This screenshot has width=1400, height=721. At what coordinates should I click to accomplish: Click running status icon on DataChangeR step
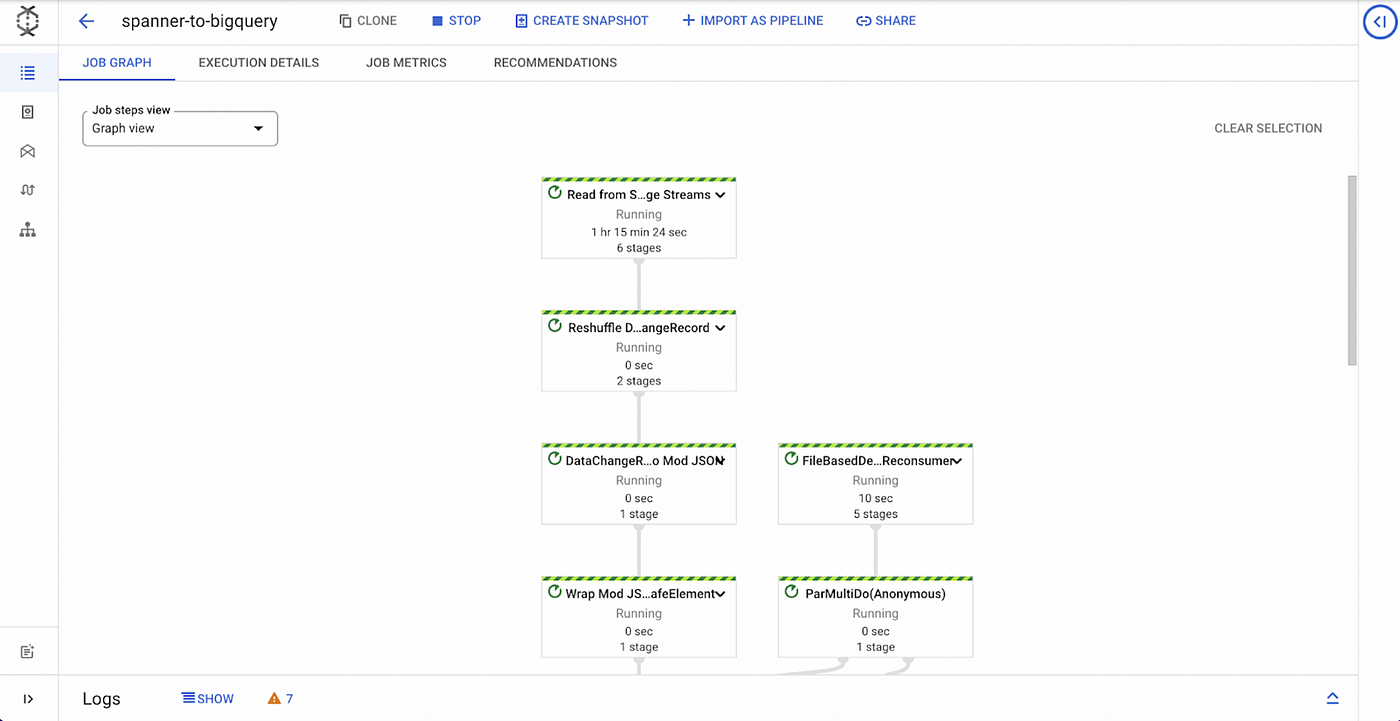pyautogui.click(x=555, y=459)
